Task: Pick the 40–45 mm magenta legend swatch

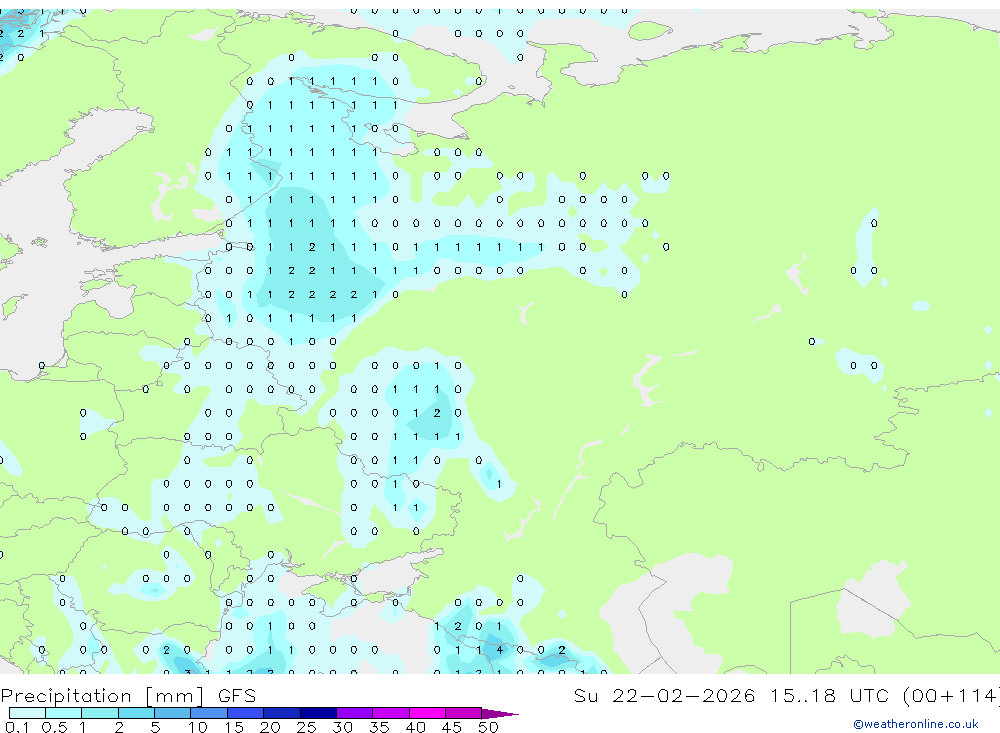Action: click(x=427, y=713)
